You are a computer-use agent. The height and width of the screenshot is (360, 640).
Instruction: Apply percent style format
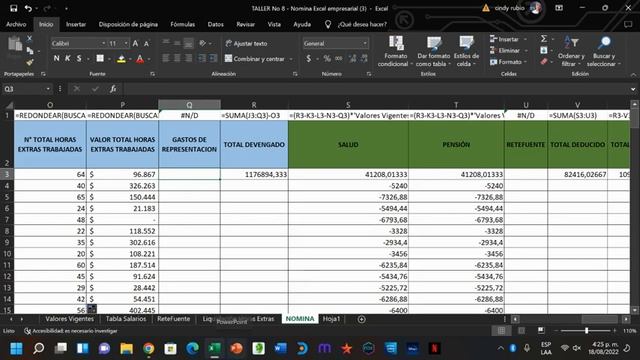pyautogui.click(x=327, y=59)
